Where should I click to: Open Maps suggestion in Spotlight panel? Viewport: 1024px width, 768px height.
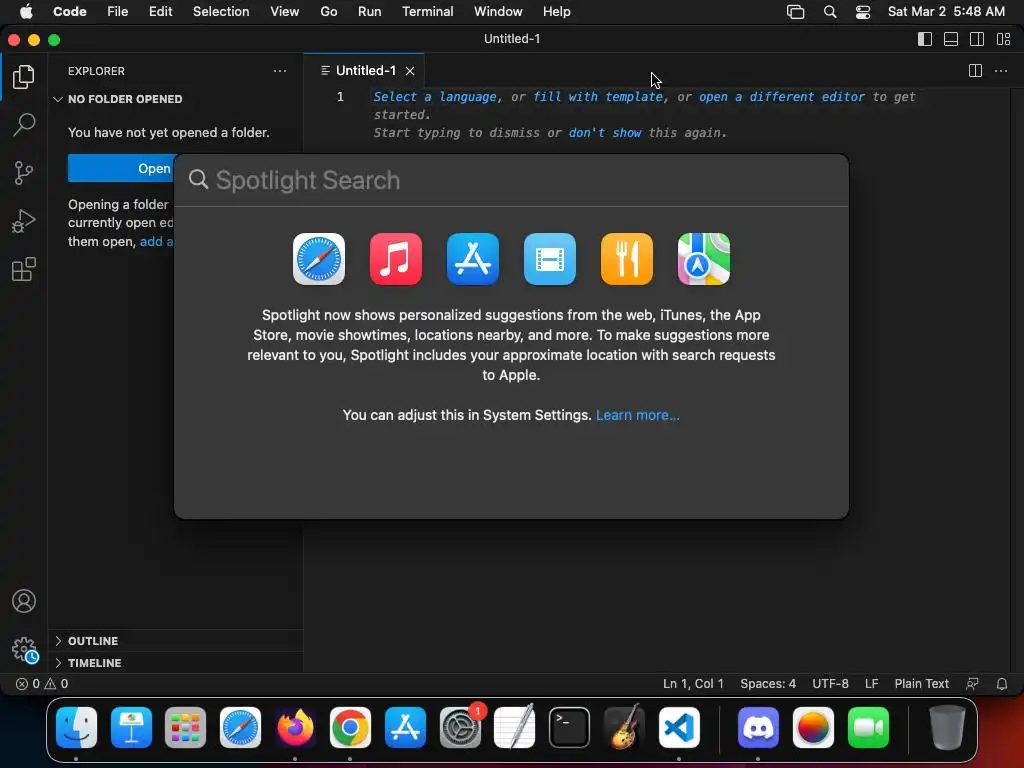pyautogui.click(x=704, y=259)
